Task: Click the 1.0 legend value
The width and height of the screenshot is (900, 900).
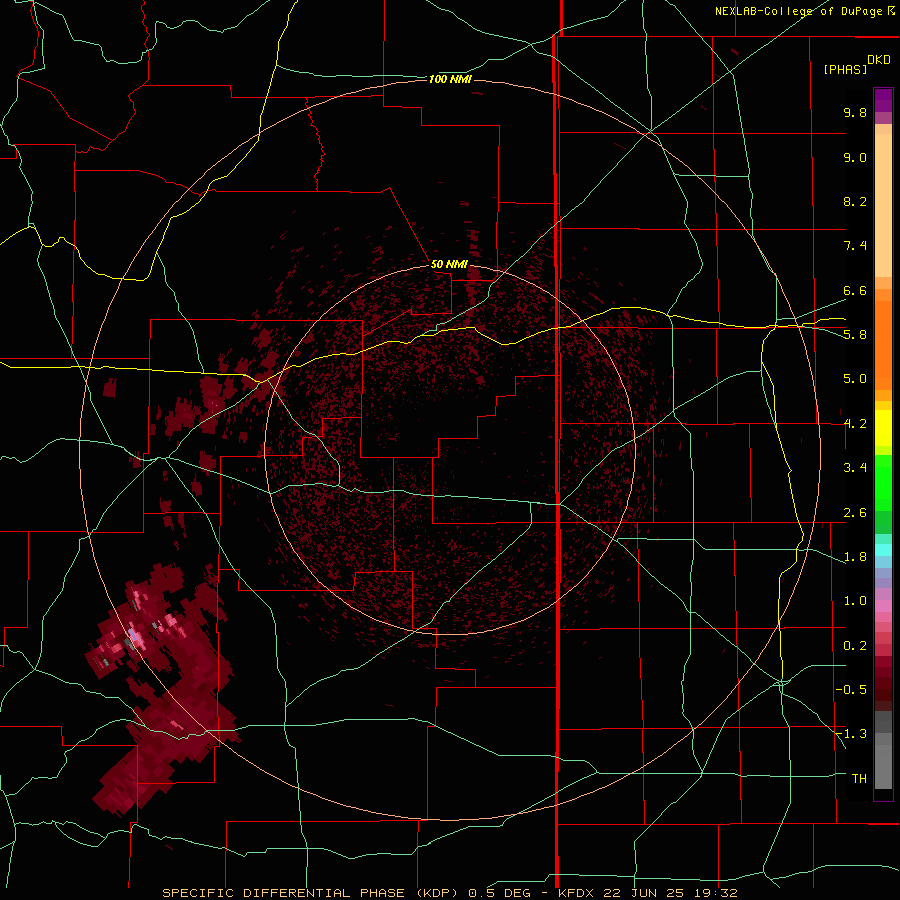Action: point(855,601)
